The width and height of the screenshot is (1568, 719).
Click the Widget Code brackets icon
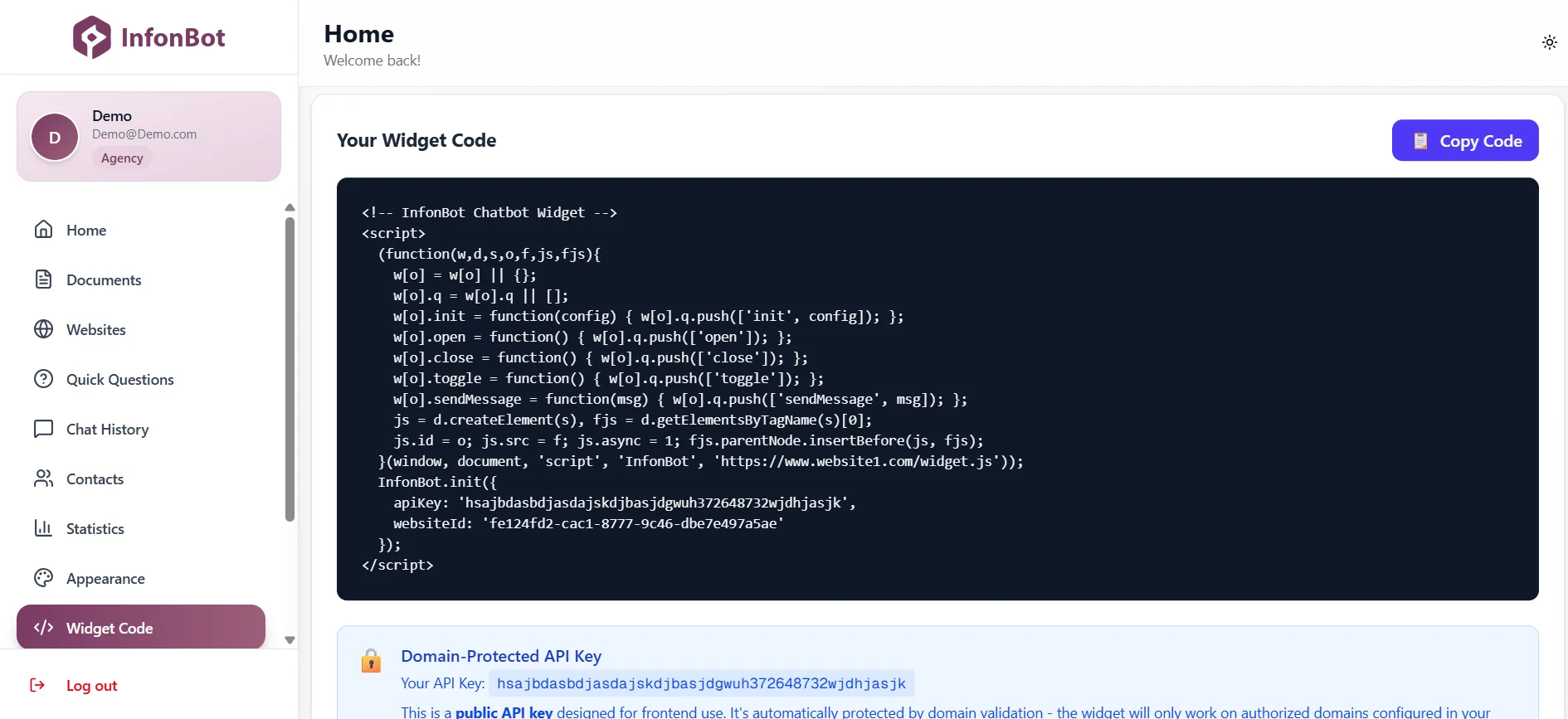pyautogui.click(x=44, y=628)
